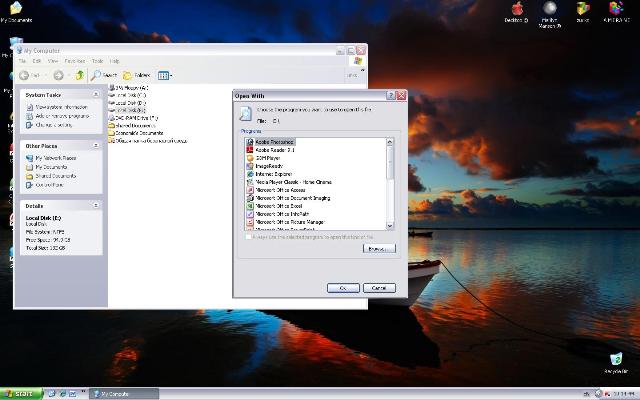
Task: Click the Folders toolbar button
Action: 137,75
